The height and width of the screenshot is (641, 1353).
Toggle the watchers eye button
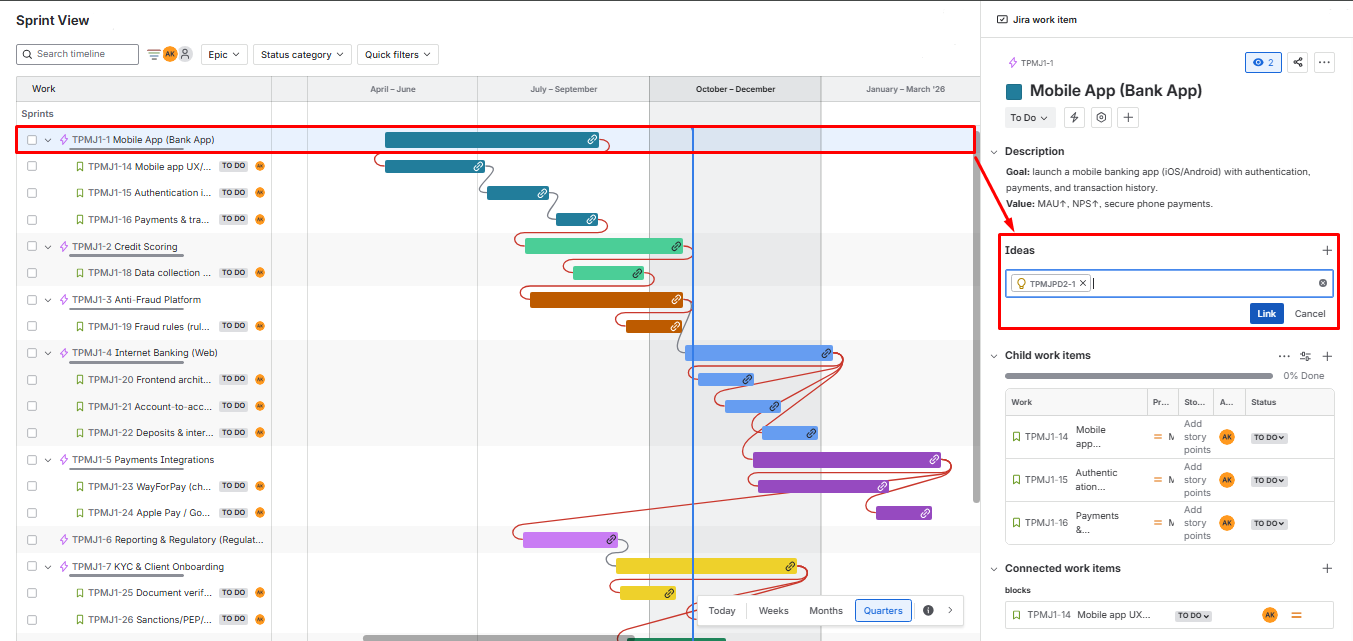point(1263,63)
